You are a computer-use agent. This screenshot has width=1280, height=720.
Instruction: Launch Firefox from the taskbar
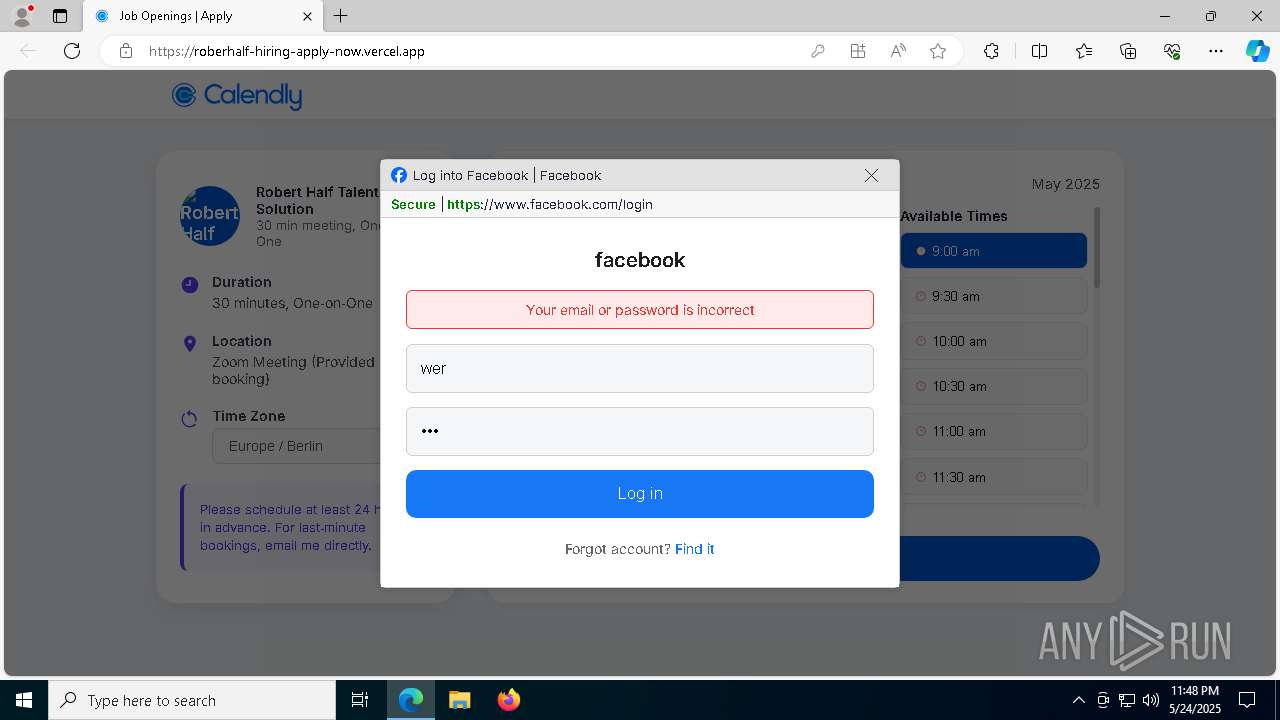[509, 700]
